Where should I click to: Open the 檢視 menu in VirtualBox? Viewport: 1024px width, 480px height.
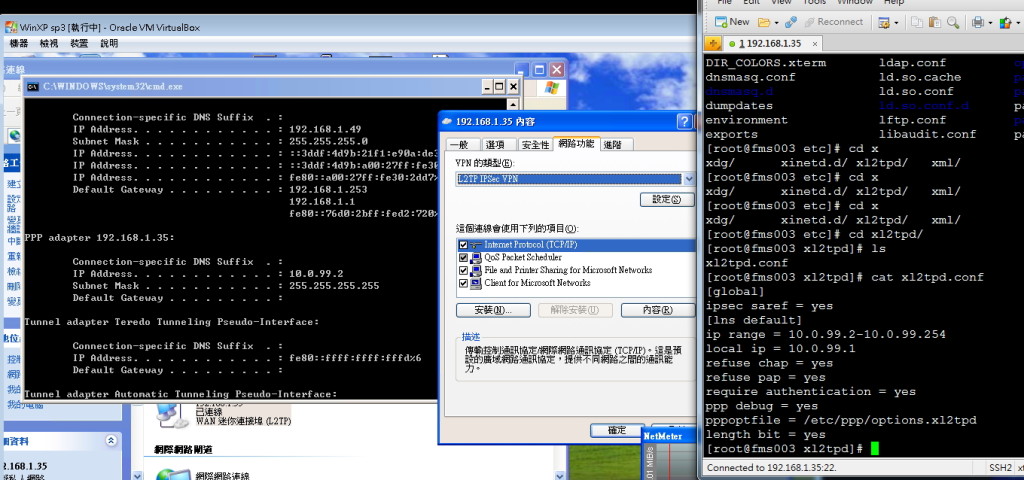[49, 44]
